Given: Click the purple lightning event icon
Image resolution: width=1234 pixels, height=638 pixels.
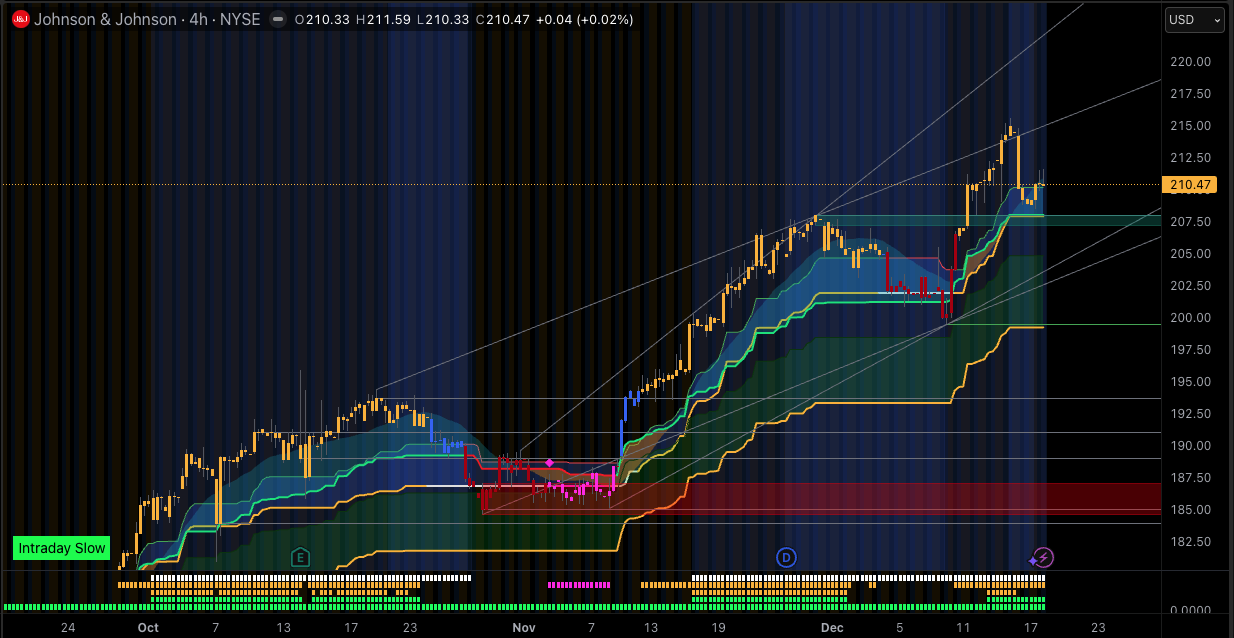Looking at the screenshot, I should pyautogui.click(x=1042, y=557).
